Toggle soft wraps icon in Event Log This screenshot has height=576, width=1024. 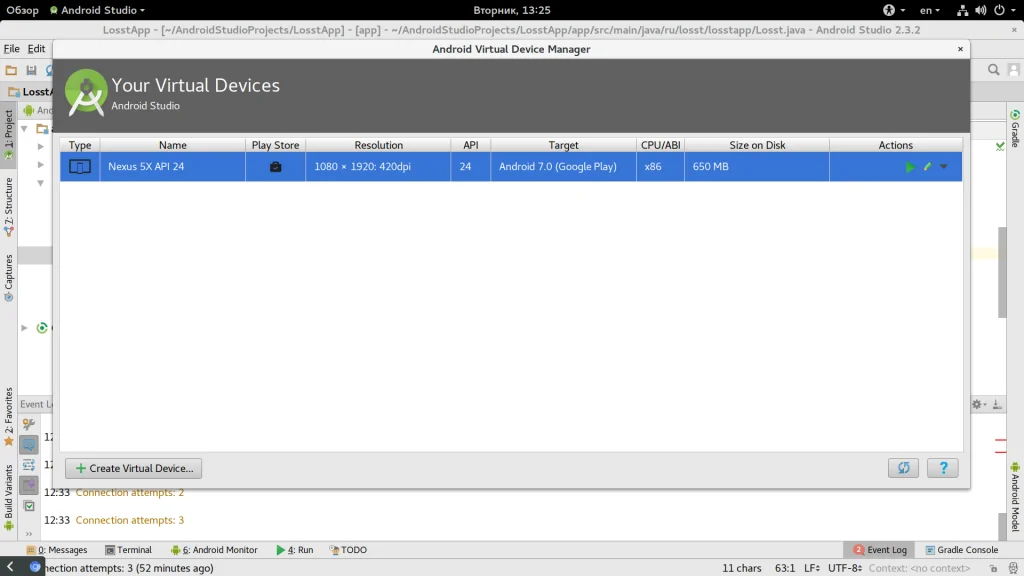point(29,465)
